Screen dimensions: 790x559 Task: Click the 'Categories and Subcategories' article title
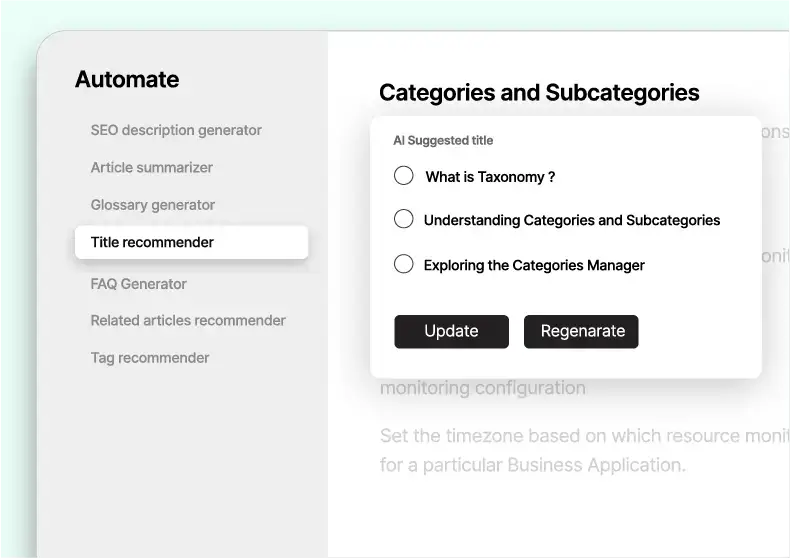[539, 93]
